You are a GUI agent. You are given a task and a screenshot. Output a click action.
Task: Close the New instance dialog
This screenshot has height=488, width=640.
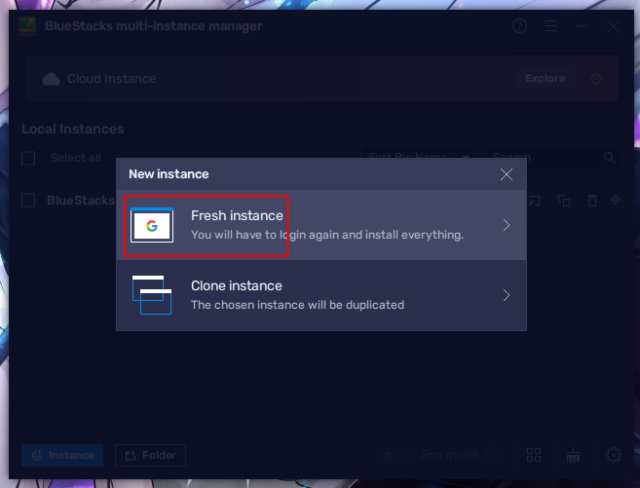coord(506,174)
